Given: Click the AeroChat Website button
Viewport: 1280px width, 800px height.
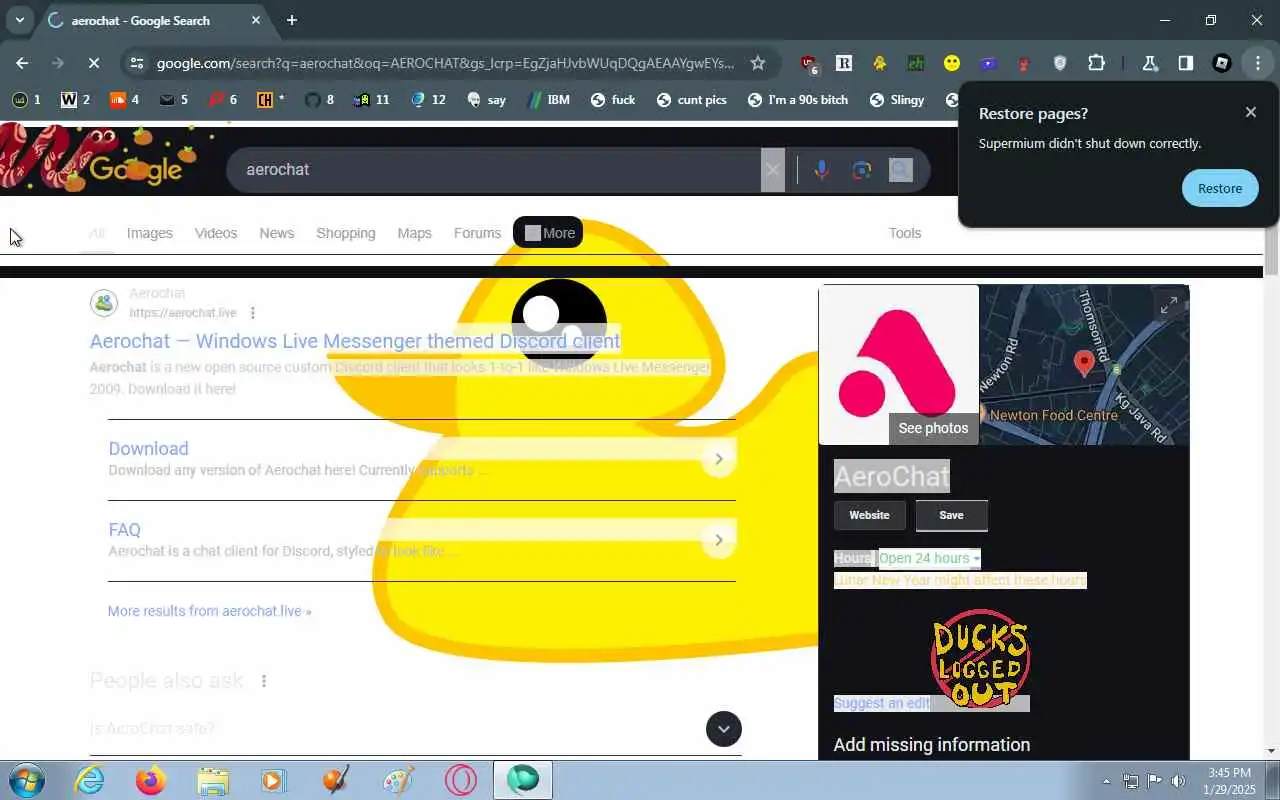Looking at the screenshot, I should point(869,515).
